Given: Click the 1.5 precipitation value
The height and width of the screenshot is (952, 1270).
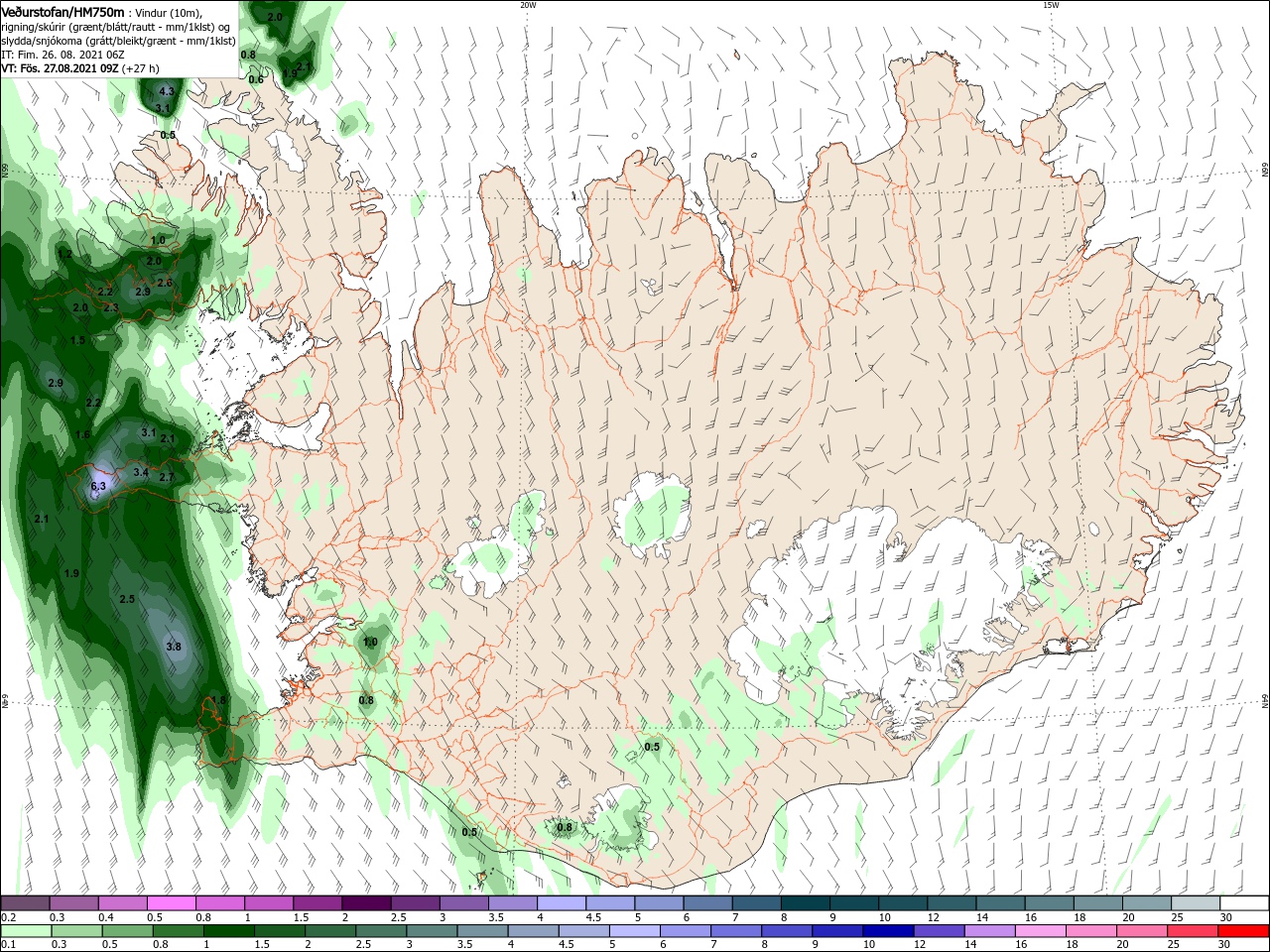Looking at the screenshot, I should point(77,340).
